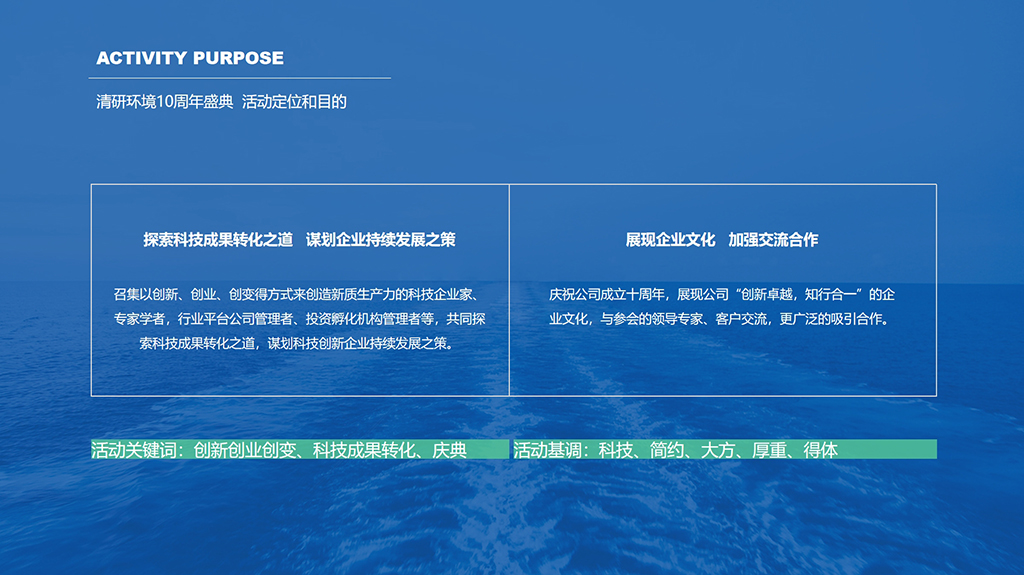Click the line starting 业文化，与参会的
The height and width of the screenshot is (575, 1024).
[718, 320]
